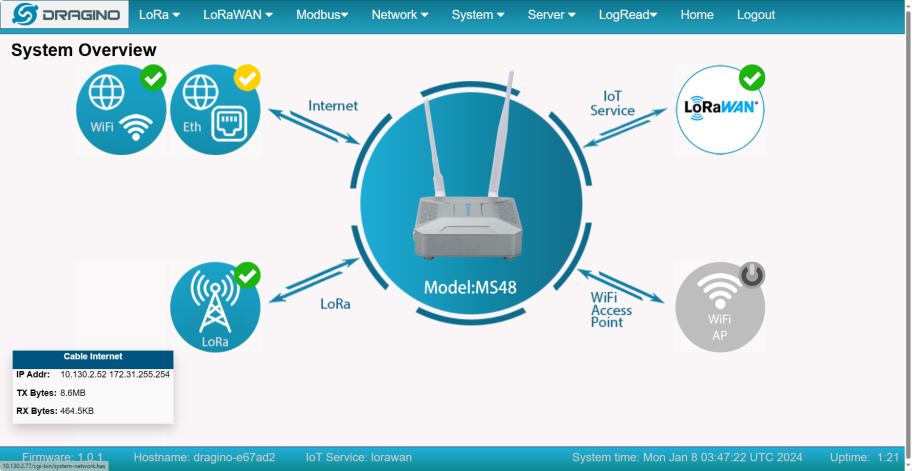Click the green check badge on LoRa
Screen dimensions: 912x471
pos(247,275)
